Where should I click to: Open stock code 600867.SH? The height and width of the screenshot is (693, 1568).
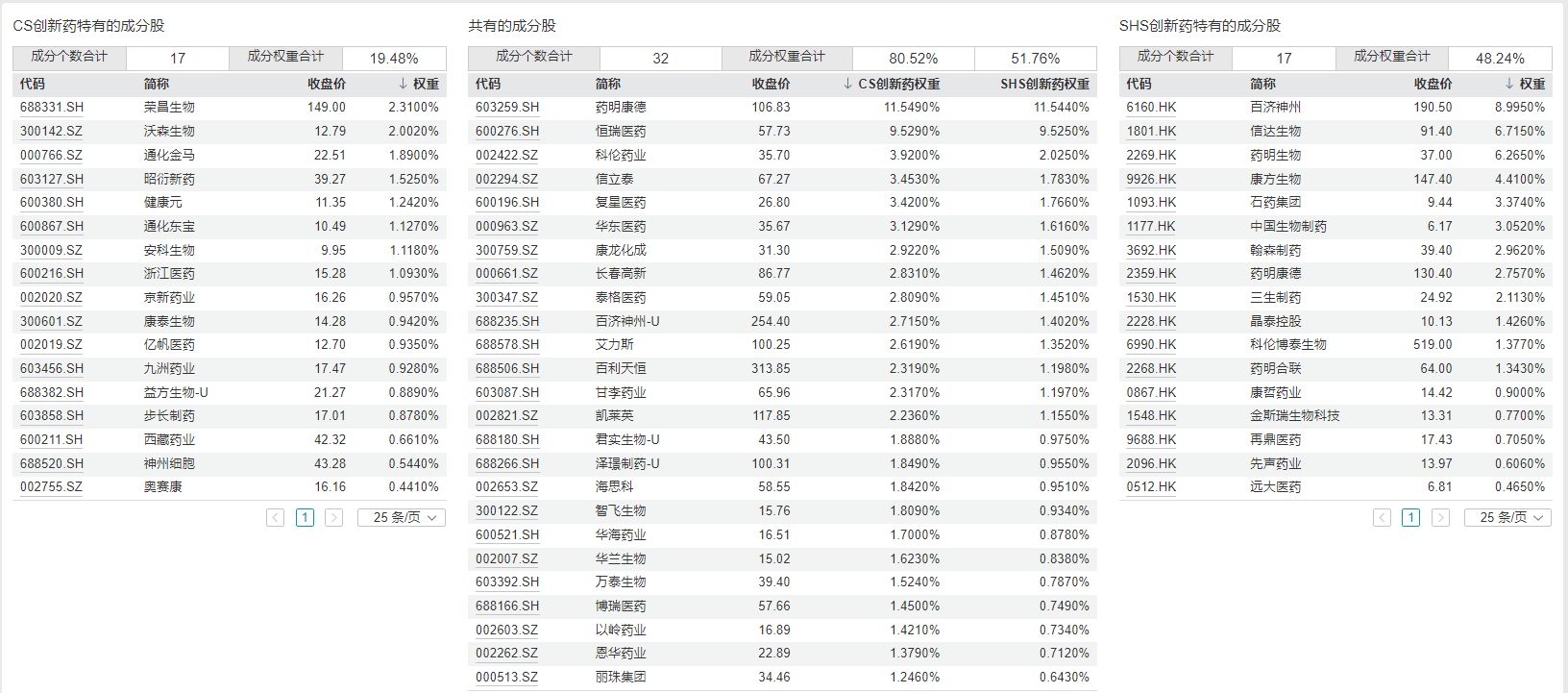[52, 226]
